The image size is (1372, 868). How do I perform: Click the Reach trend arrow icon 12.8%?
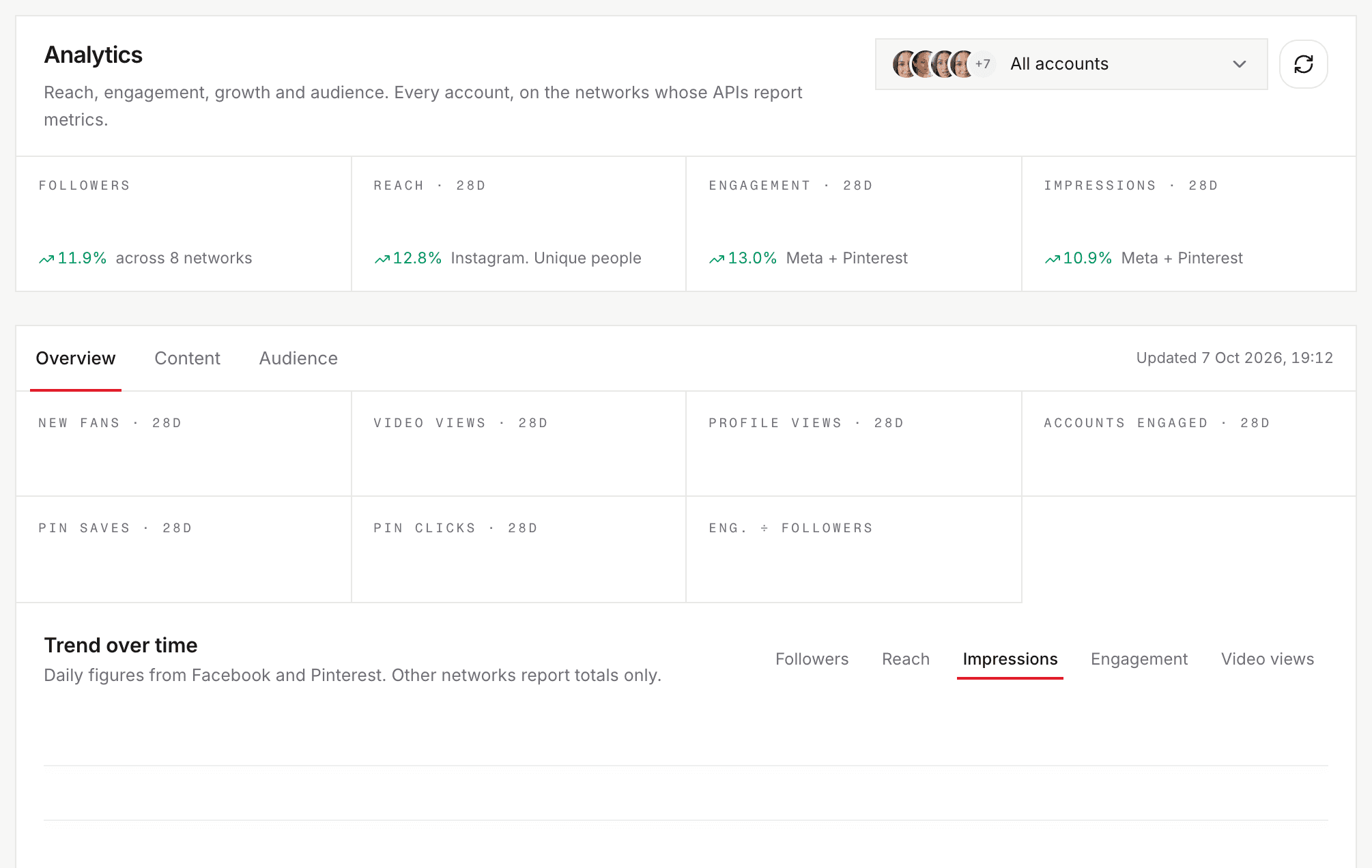point(382,259)
